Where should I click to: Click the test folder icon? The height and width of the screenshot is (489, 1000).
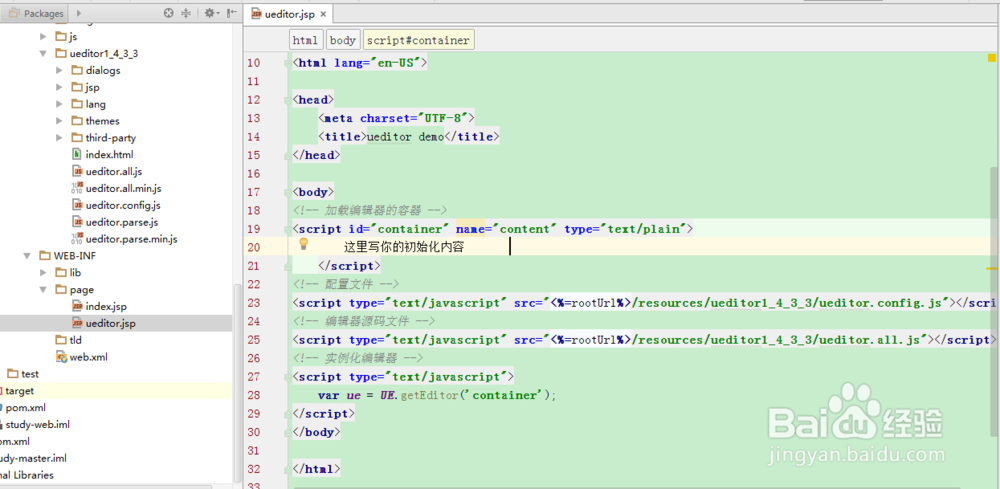pos(13,374)
